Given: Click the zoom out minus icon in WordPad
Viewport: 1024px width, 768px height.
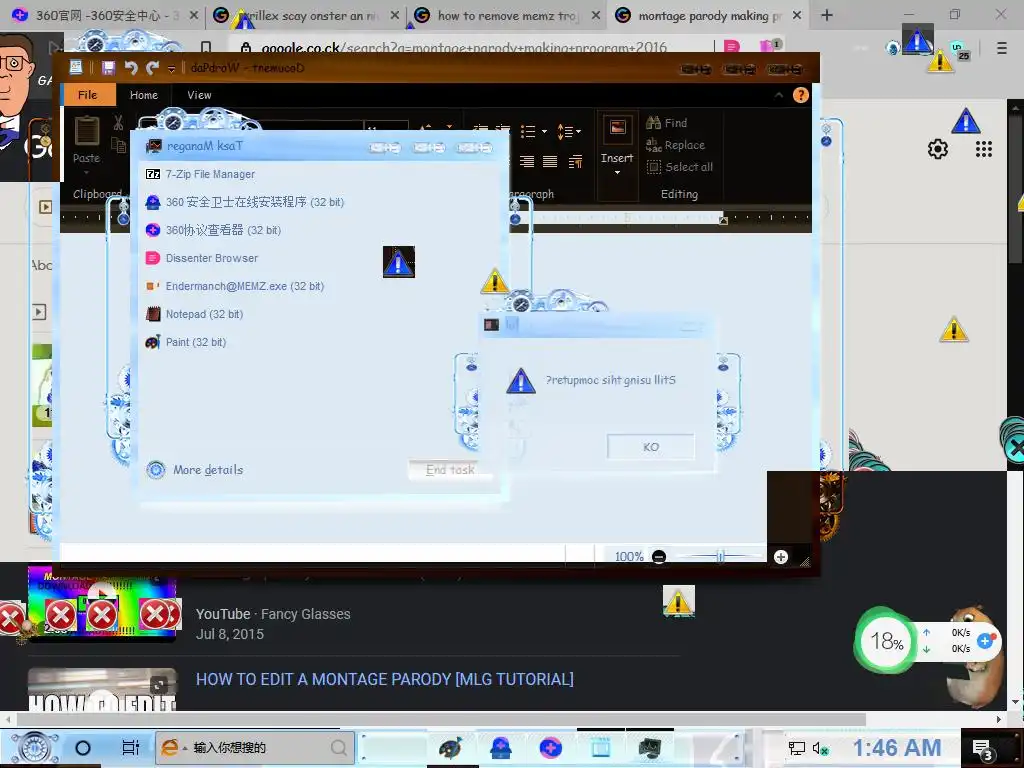Looking at the screenshot, I should tap(659, 557).
